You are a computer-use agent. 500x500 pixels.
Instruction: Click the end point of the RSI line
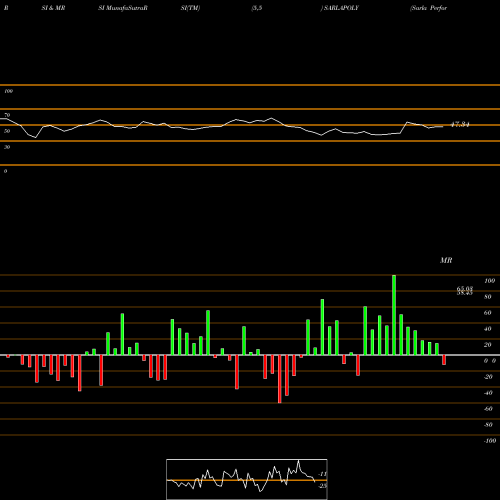pos(443,126)
